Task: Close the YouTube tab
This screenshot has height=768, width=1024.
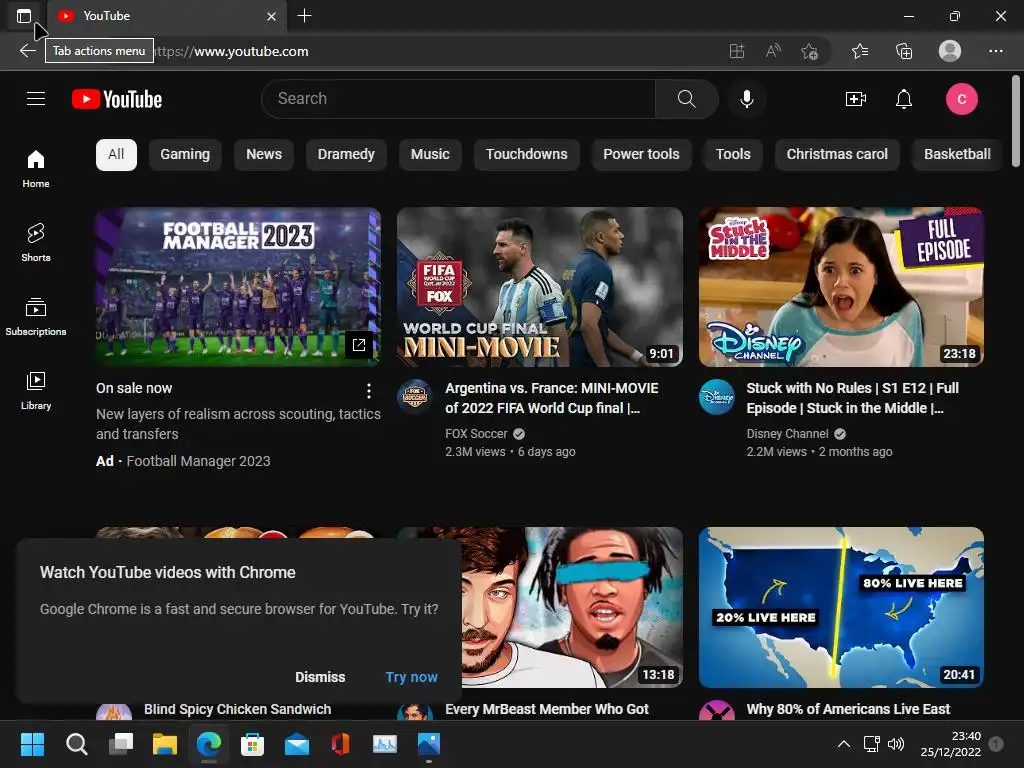Action: 271,16
